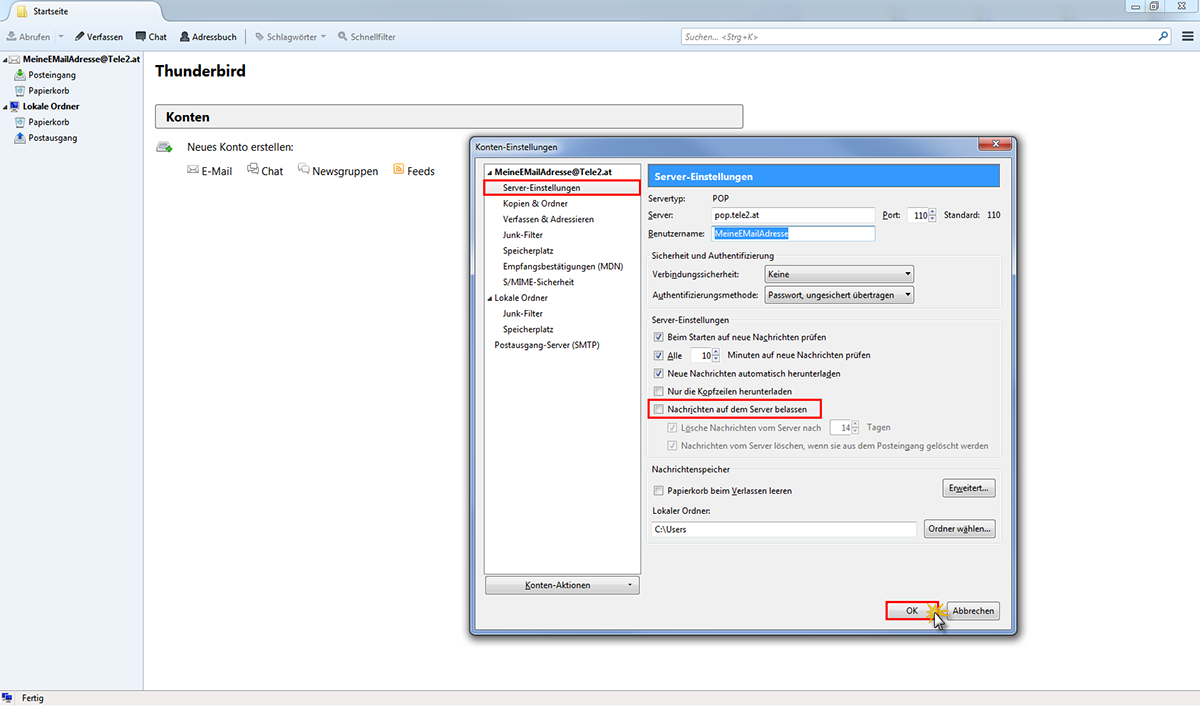This screenshot has height=706, width=1200.
Task: Collapse the Tele2 account in folder pane
Action: (x=5, y=60)
